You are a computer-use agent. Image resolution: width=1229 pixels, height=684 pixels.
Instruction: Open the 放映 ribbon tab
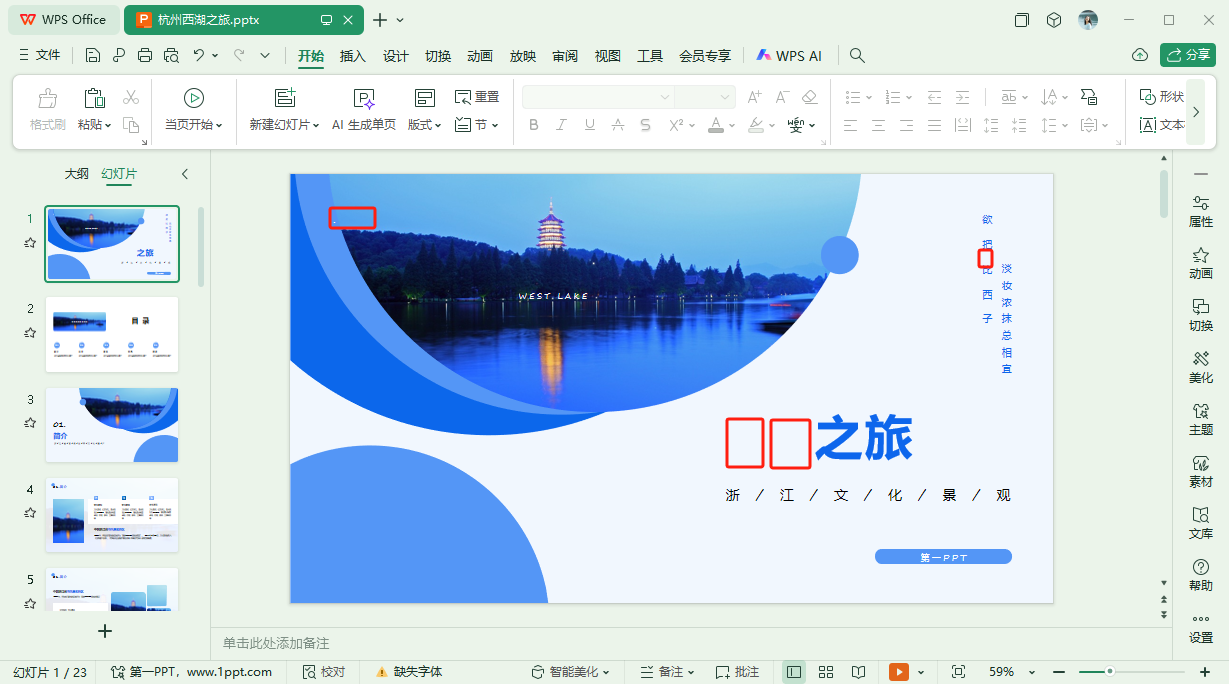(521, 57)
